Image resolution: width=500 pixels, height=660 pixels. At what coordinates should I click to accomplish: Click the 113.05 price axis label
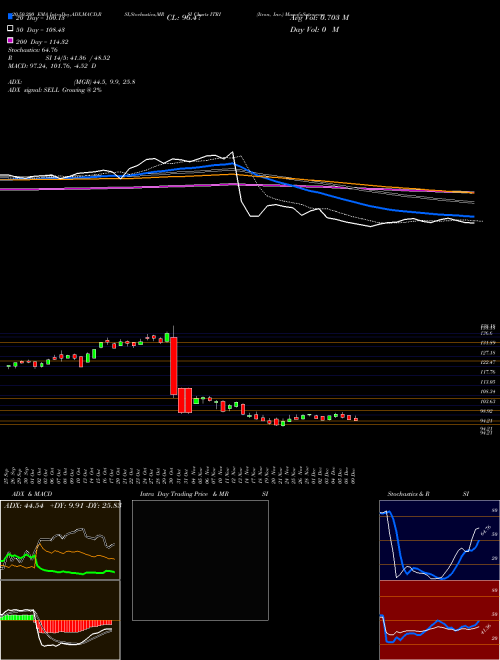click(x=487, y=382)
